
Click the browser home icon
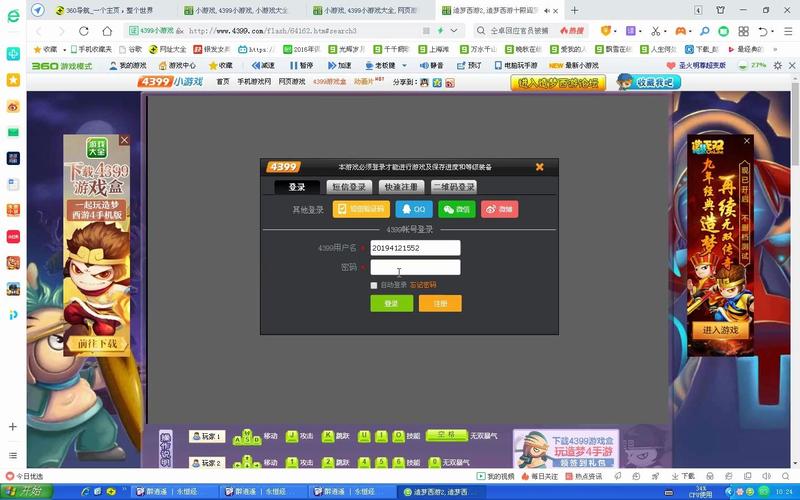[107, 31]
